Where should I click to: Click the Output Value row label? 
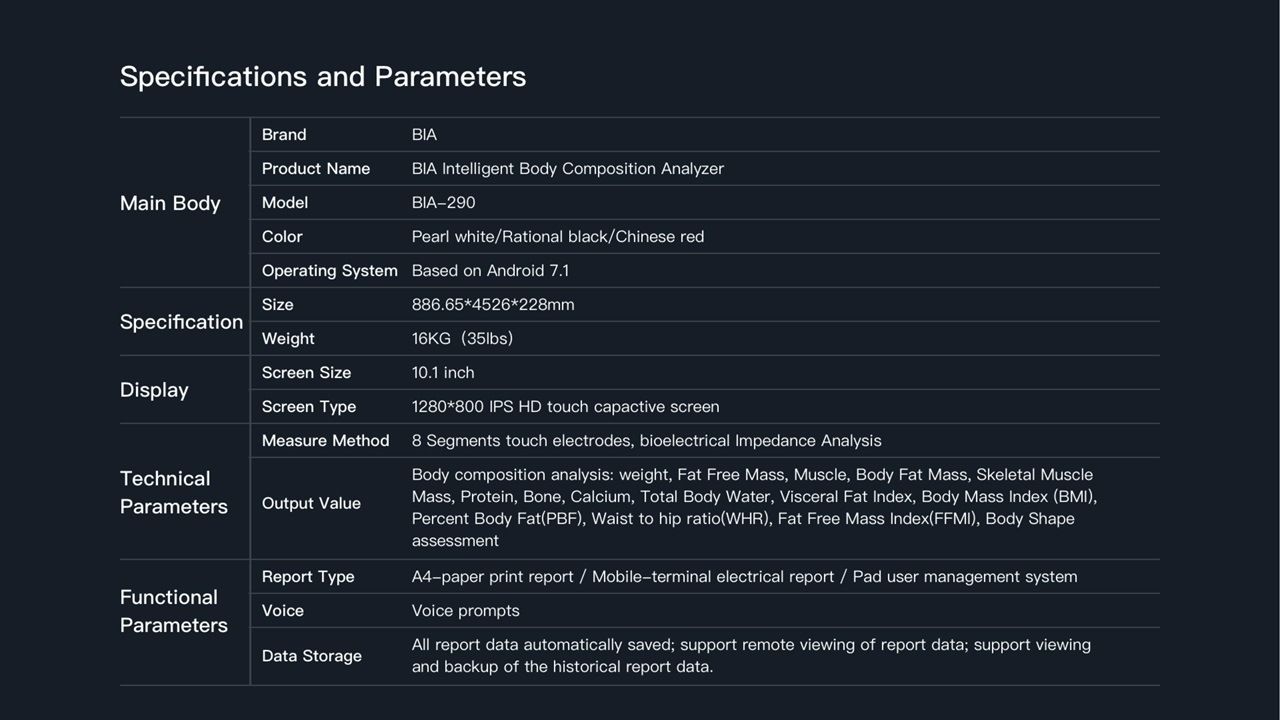[x=311, y=504]
